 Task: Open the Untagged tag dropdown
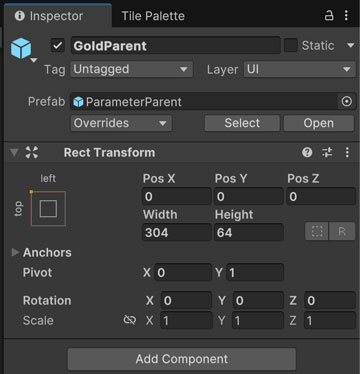[x=131, y=69]
